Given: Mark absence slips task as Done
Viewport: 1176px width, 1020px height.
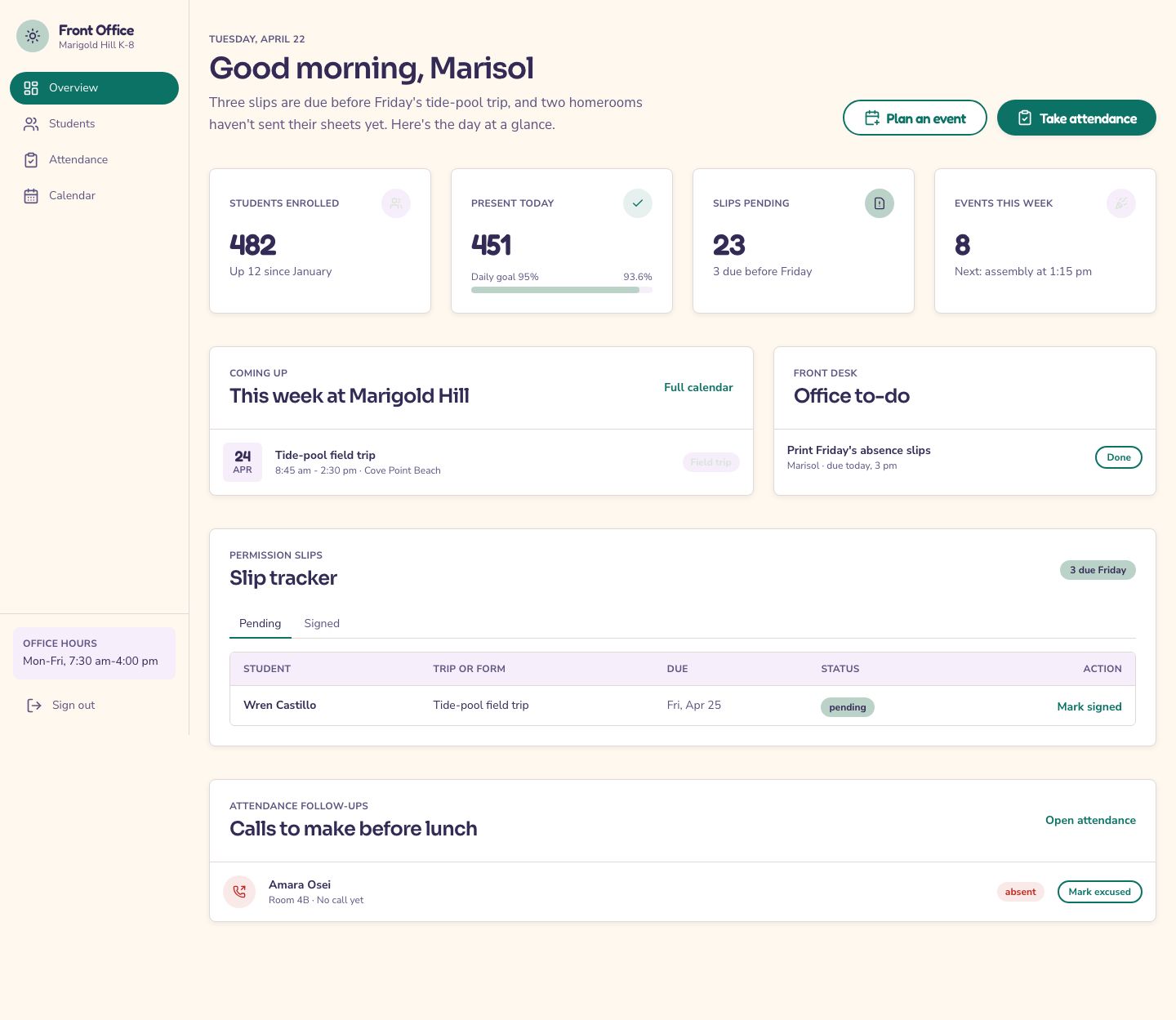Looking at the screenshot, I should coord(1119,457).
